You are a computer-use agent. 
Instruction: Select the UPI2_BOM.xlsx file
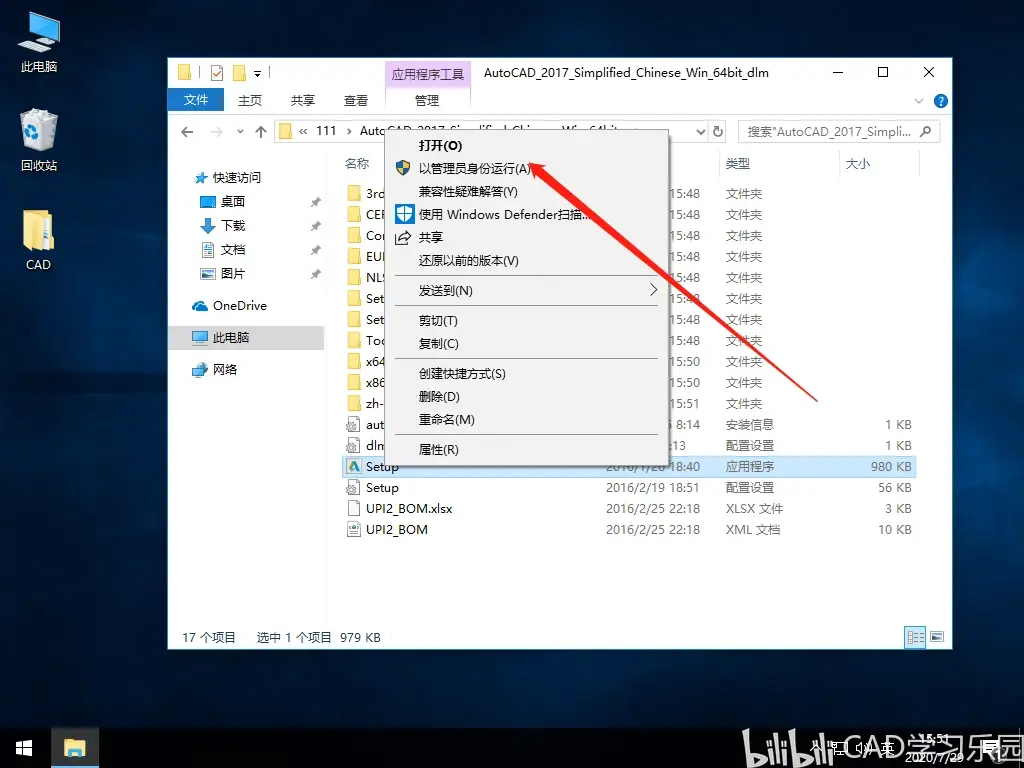[x=628, y=509]
